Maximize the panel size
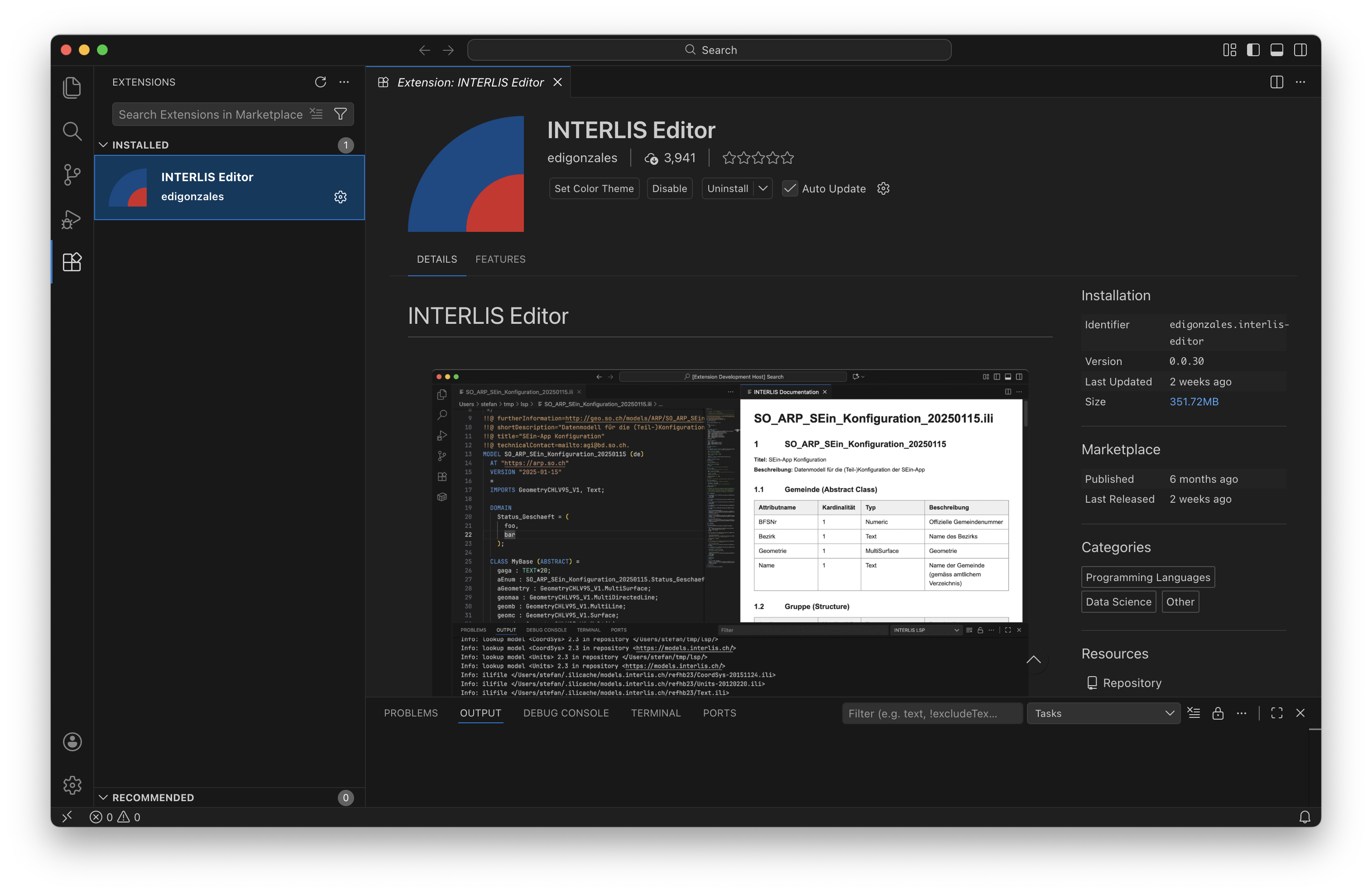 tap(1277, 713)
